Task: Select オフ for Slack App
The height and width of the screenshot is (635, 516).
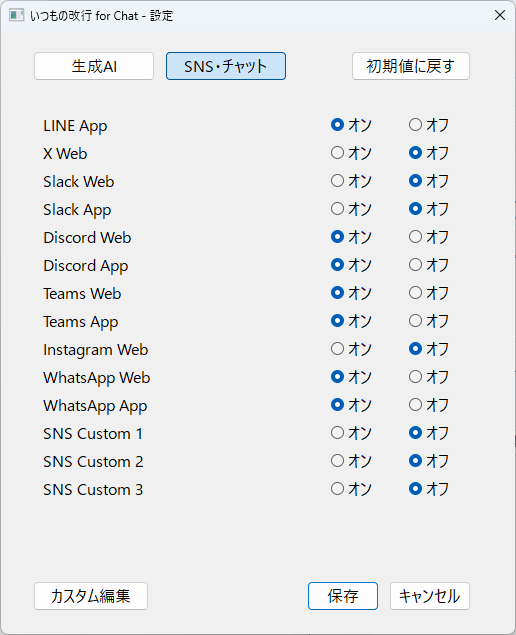Action: pyautogui.click(x=429, y=209)
